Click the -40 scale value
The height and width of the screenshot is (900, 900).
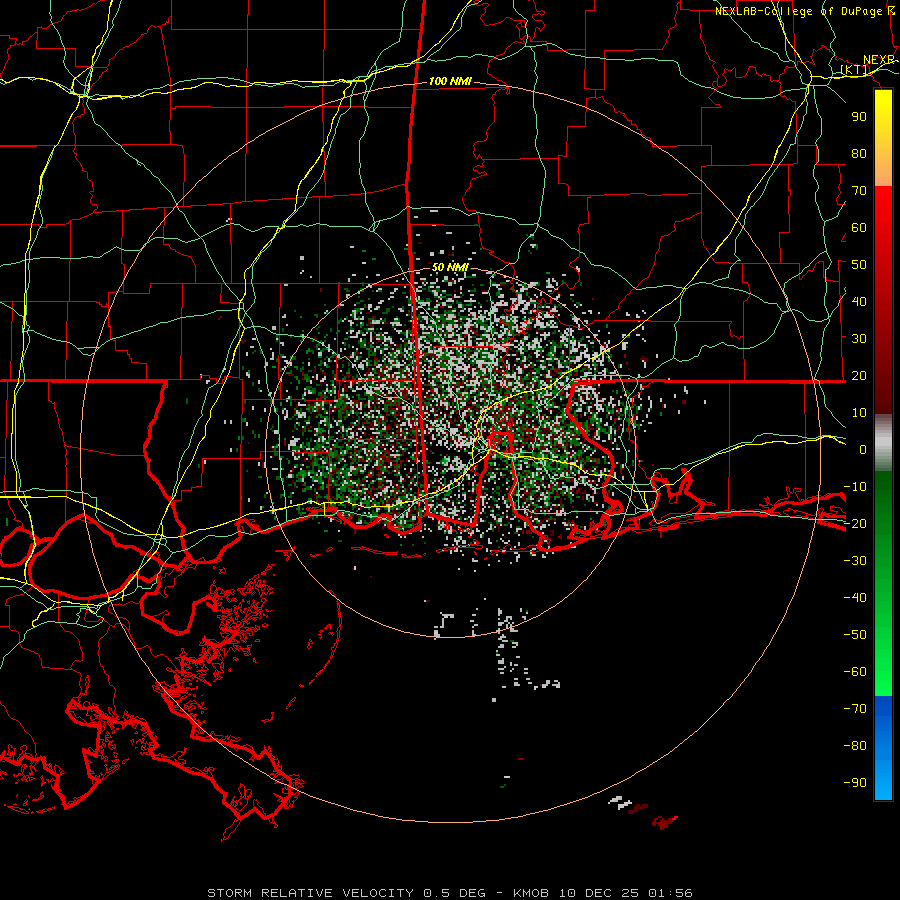[855, 598]
